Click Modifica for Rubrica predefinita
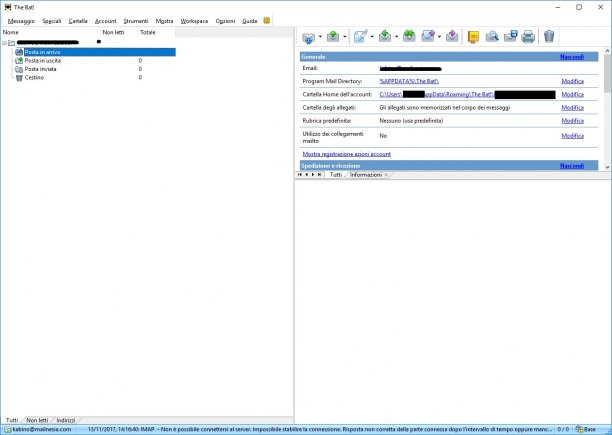The image size is (612, 435). pyautogui.click(x=573, y=121)
